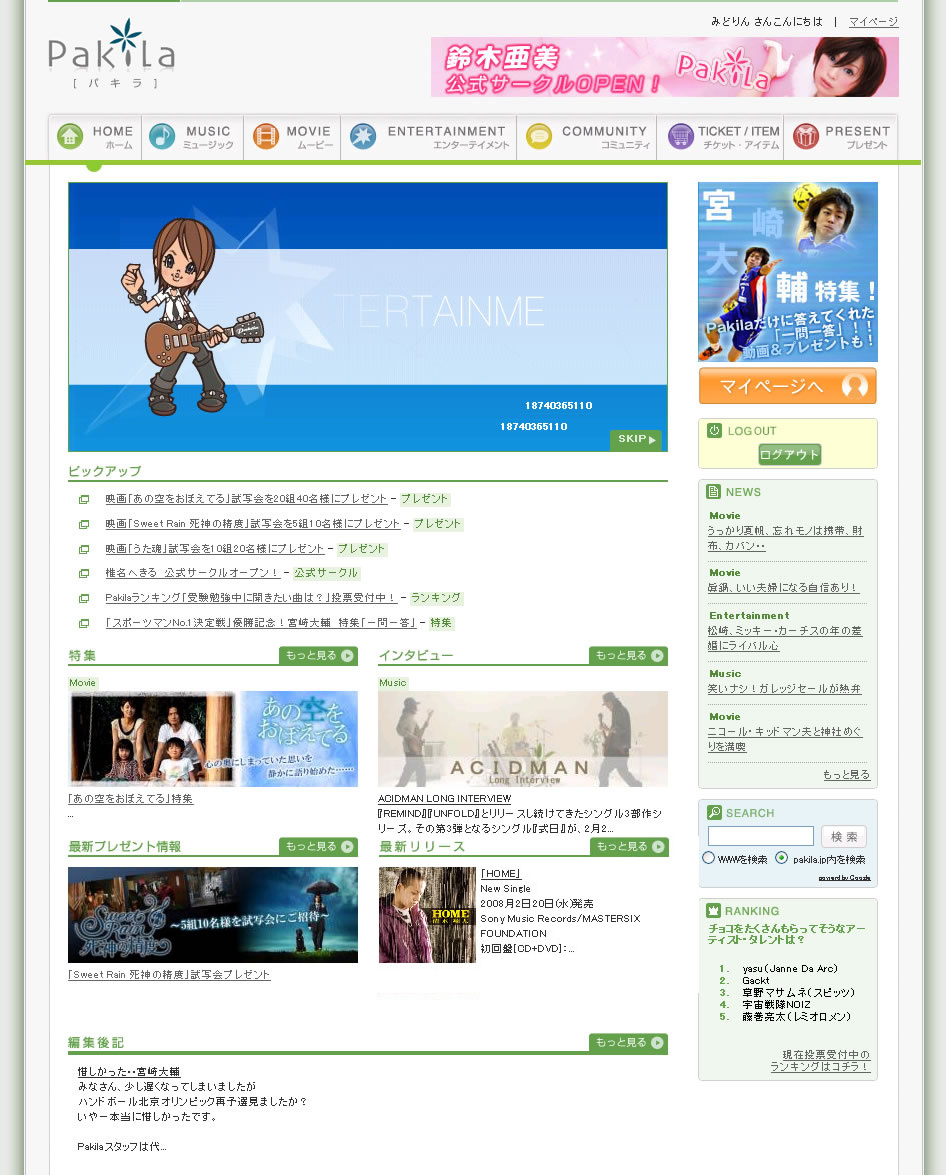Click もっと見る button in 最新リリース section
The height and width of the screenshot is (1175, 946).
tap(629, 847)
